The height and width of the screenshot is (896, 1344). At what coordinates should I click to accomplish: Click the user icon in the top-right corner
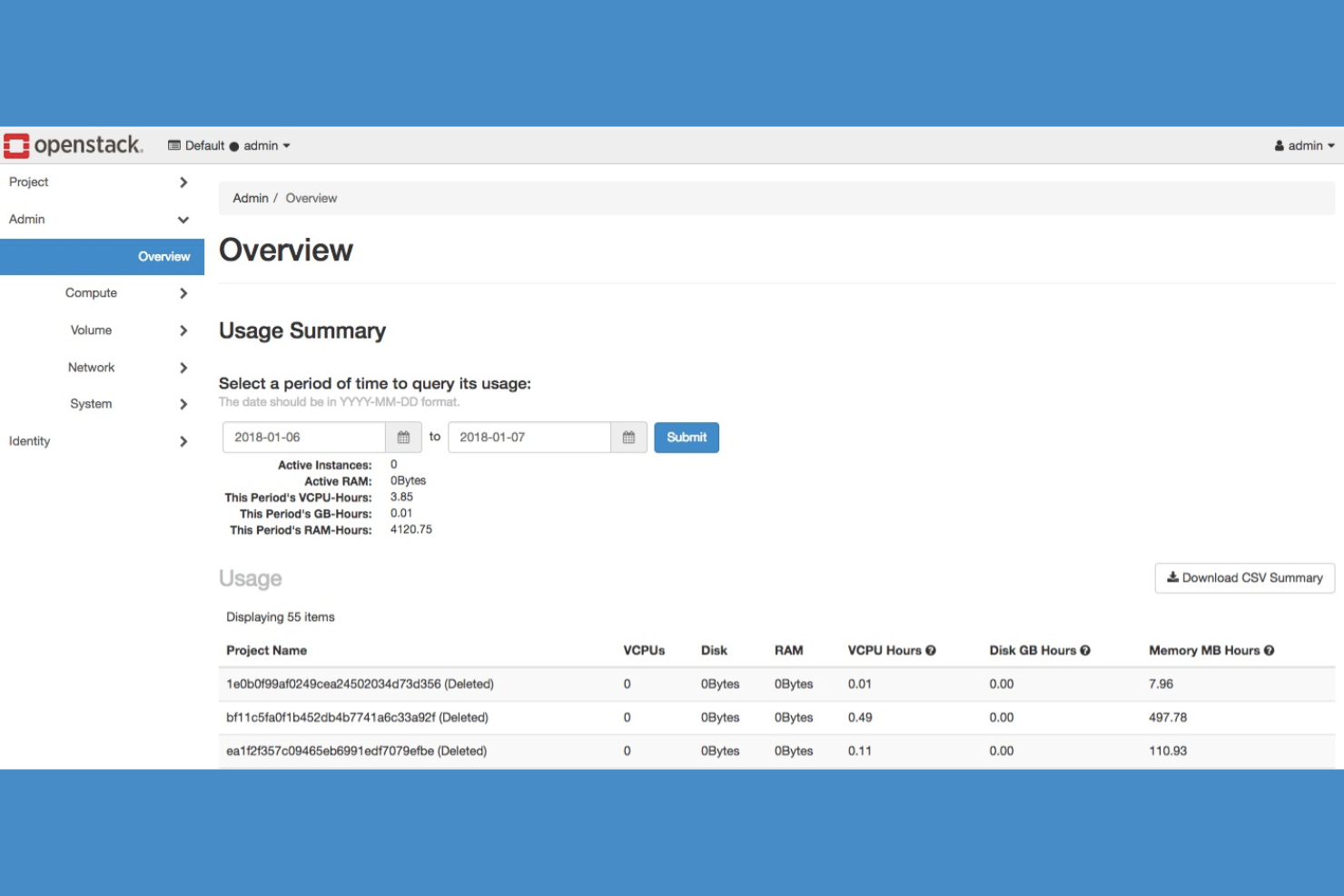1280,145
